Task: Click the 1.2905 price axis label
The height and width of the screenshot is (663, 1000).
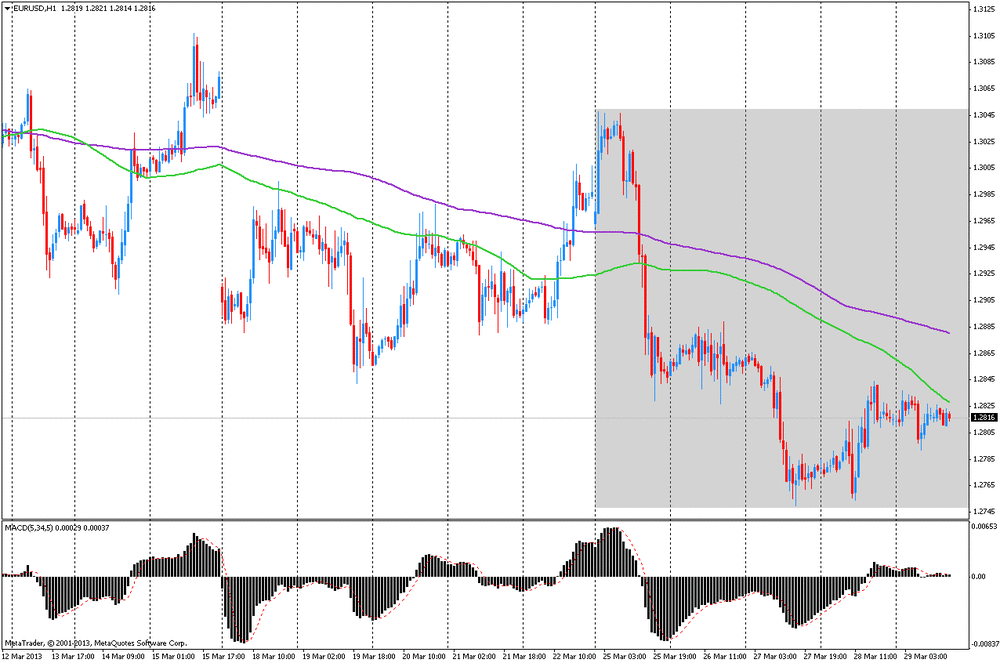Action: point(985,300)
